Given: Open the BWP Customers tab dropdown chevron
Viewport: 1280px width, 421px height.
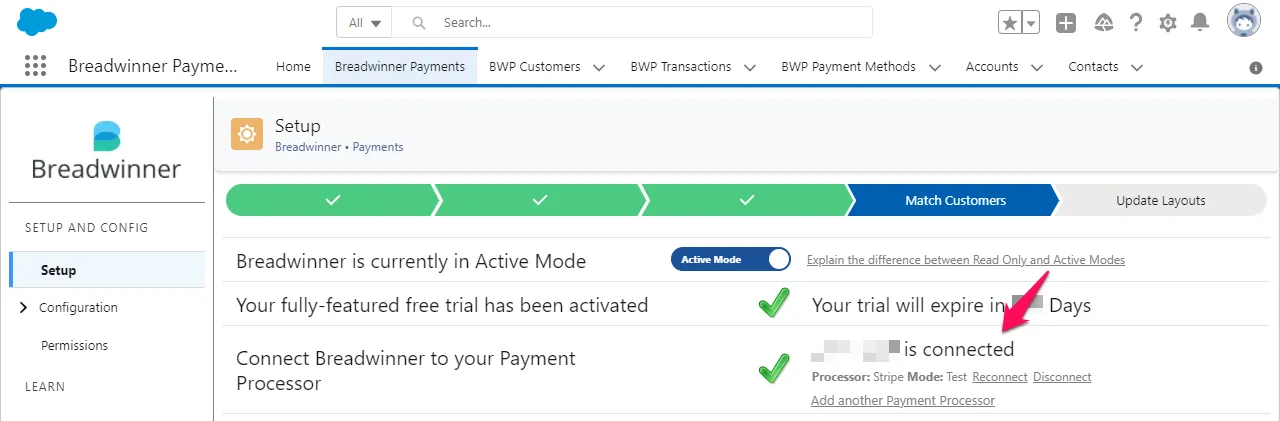Looking at the screenshot, I should [599, 67].
